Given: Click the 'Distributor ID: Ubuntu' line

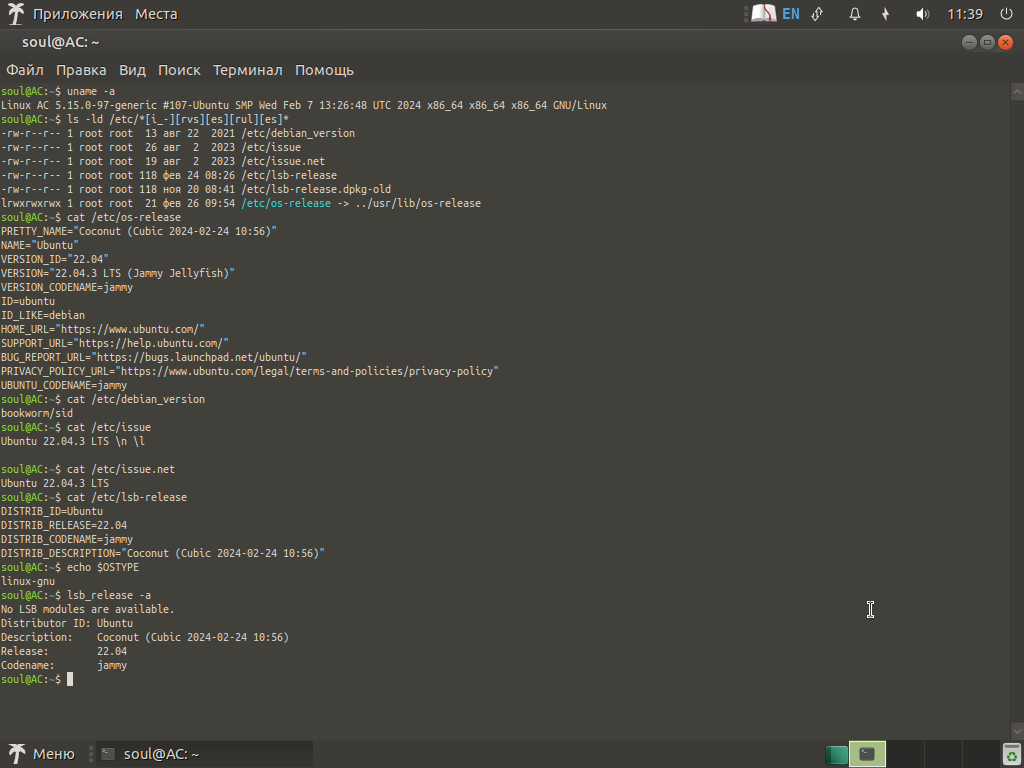Looking at the screenshot, I should pyautogui.click(x=67, y=623).
